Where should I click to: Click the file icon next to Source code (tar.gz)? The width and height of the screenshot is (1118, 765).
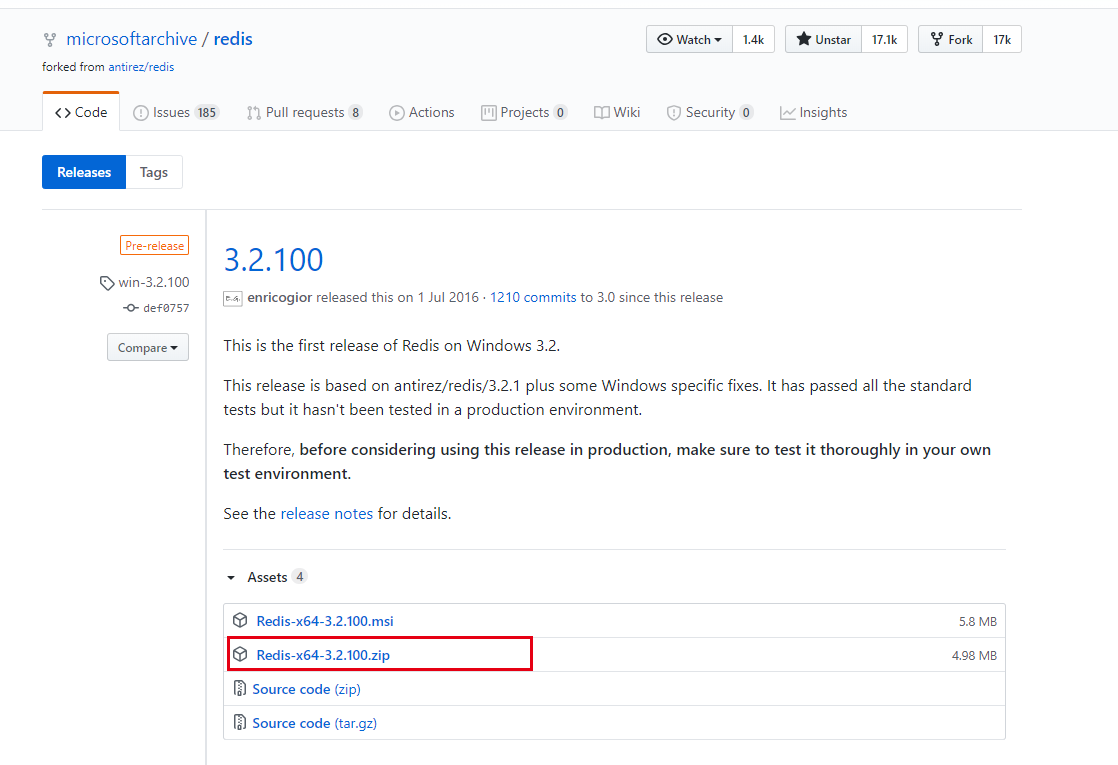240,723
